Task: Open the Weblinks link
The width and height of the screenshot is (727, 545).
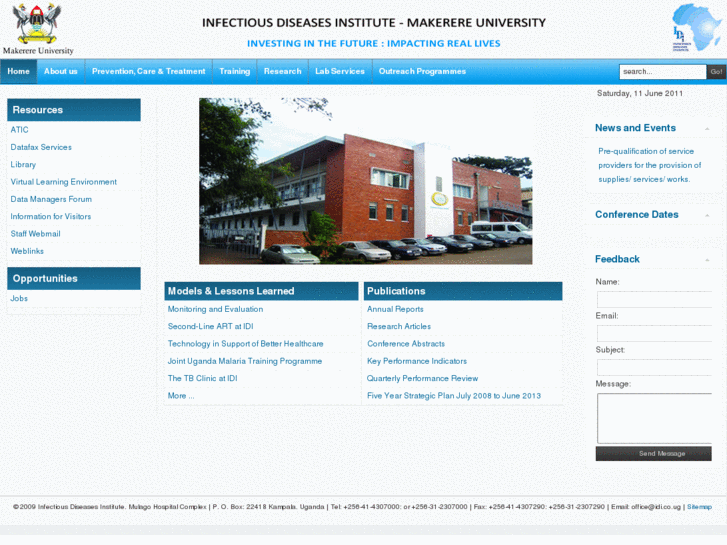Action: tap(27, 251)
